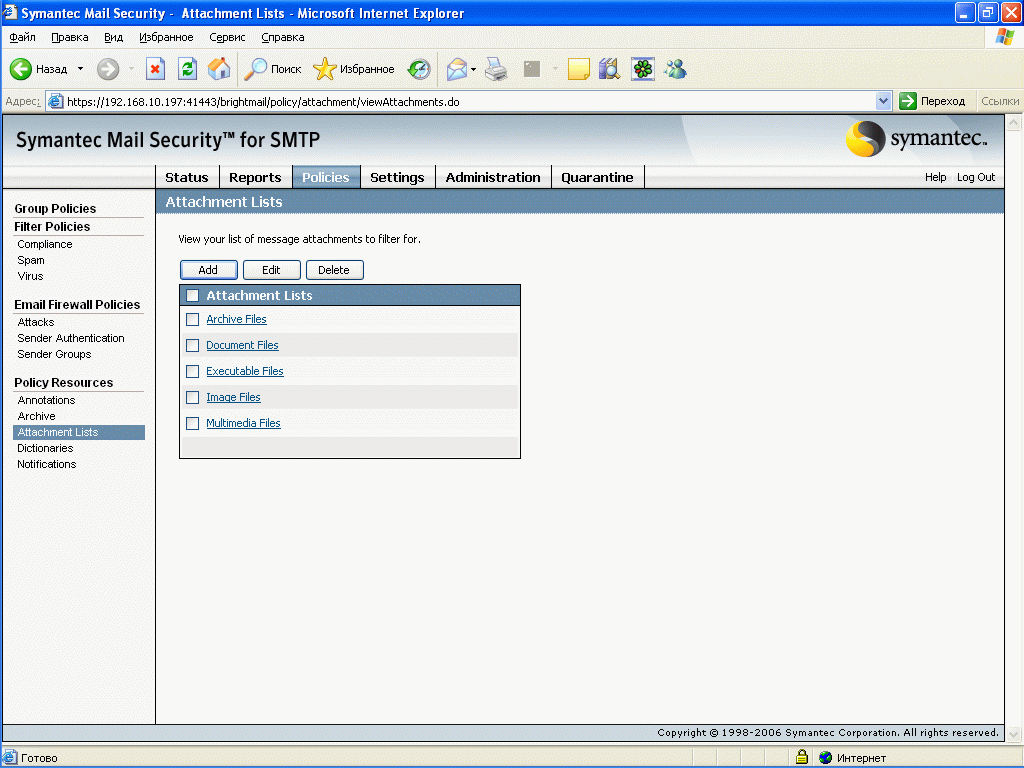Viewport: 1024px width, 768px height.
Task: Open Dictionaries in the sidebar
Action: [45, 448]
